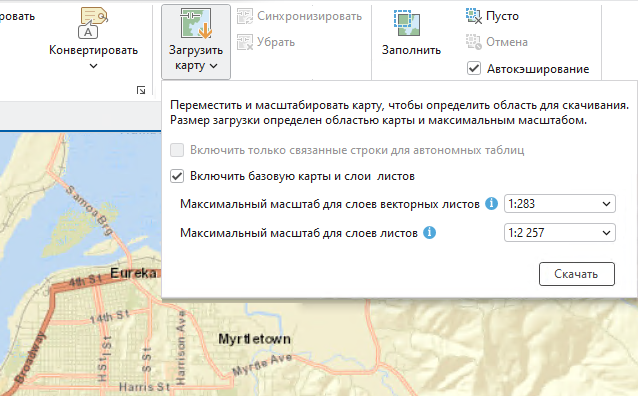Click the Заполнить fill cache icon

(406, 23)
